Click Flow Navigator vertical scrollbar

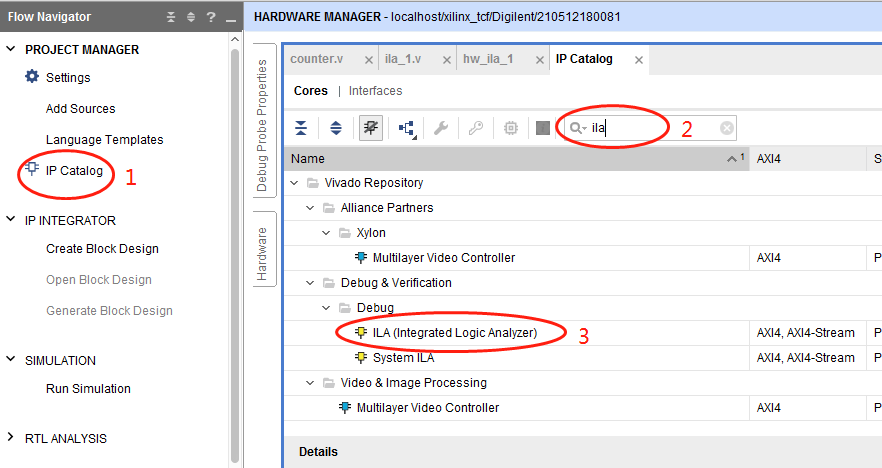tap(235, 253)
